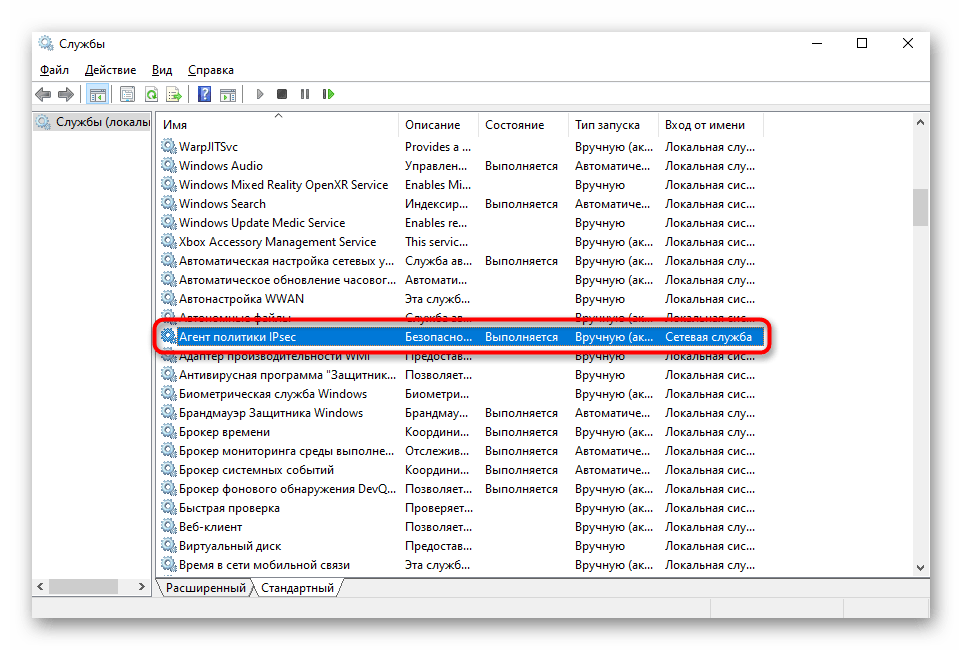
Task: Select Брокер фонового обнаружения DevQ... row
Action: point(460,489)
